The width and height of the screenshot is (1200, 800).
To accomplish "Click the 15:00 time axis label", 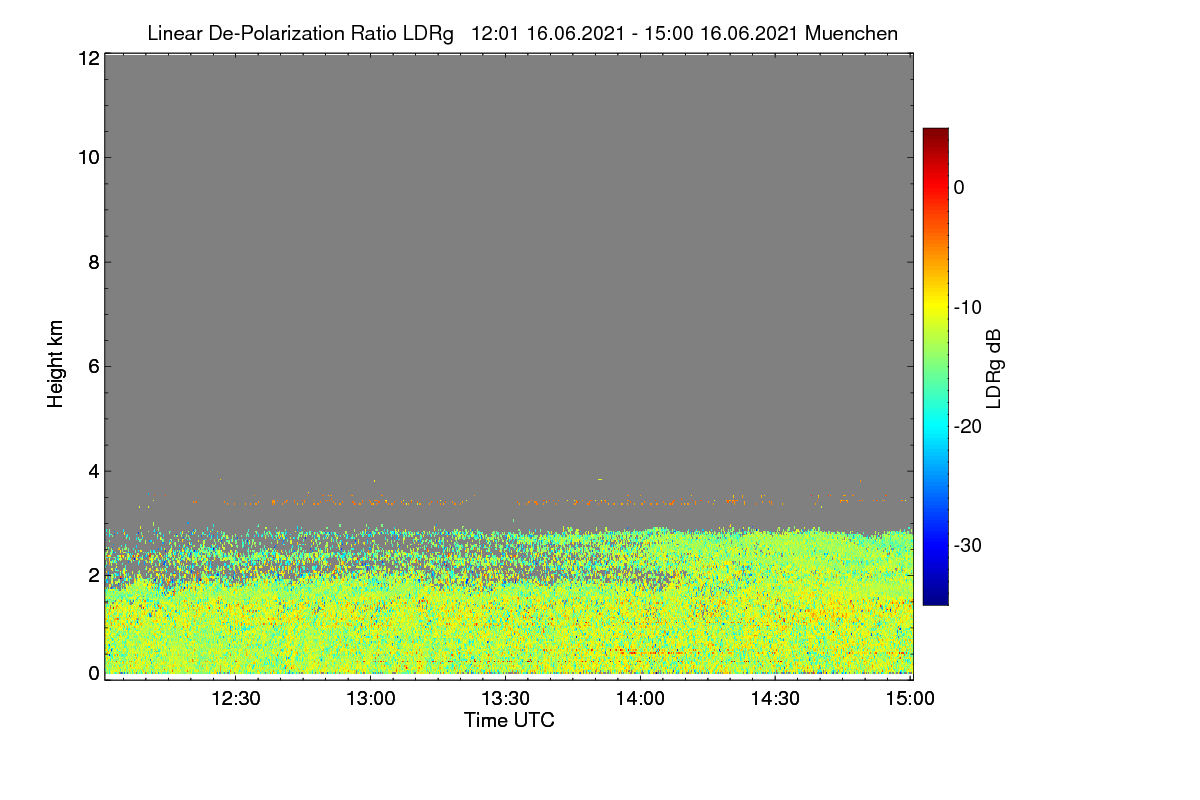I will 910,699.
